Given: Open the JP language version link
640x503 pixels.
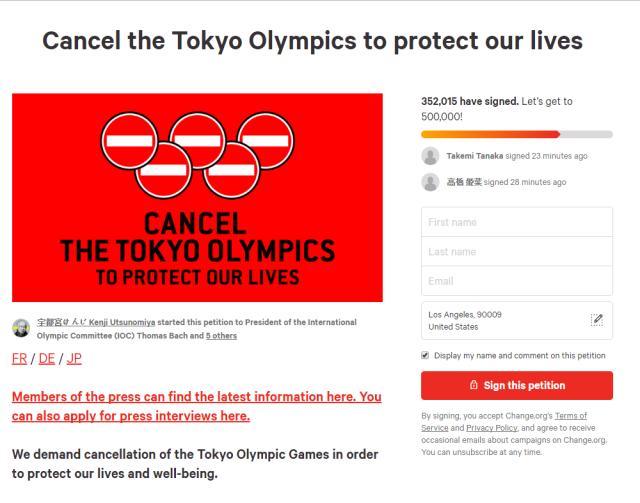Looking at the screenshot, I should (72, 359).
